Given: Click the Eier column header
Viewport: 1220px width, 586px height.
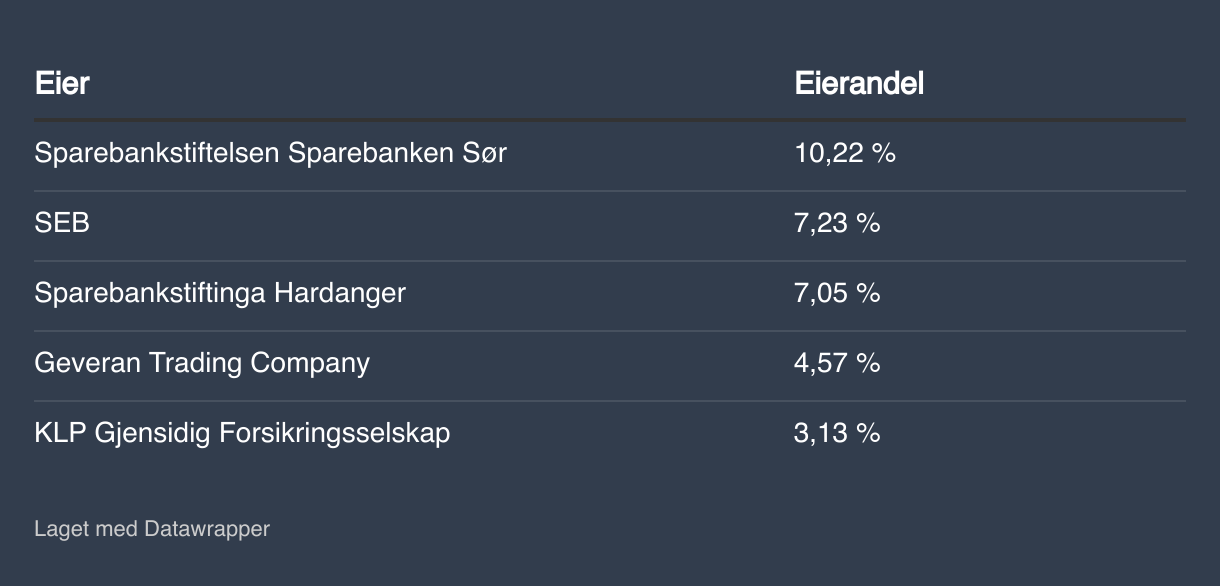Looking at the screenshot, I should coord(62,84).
